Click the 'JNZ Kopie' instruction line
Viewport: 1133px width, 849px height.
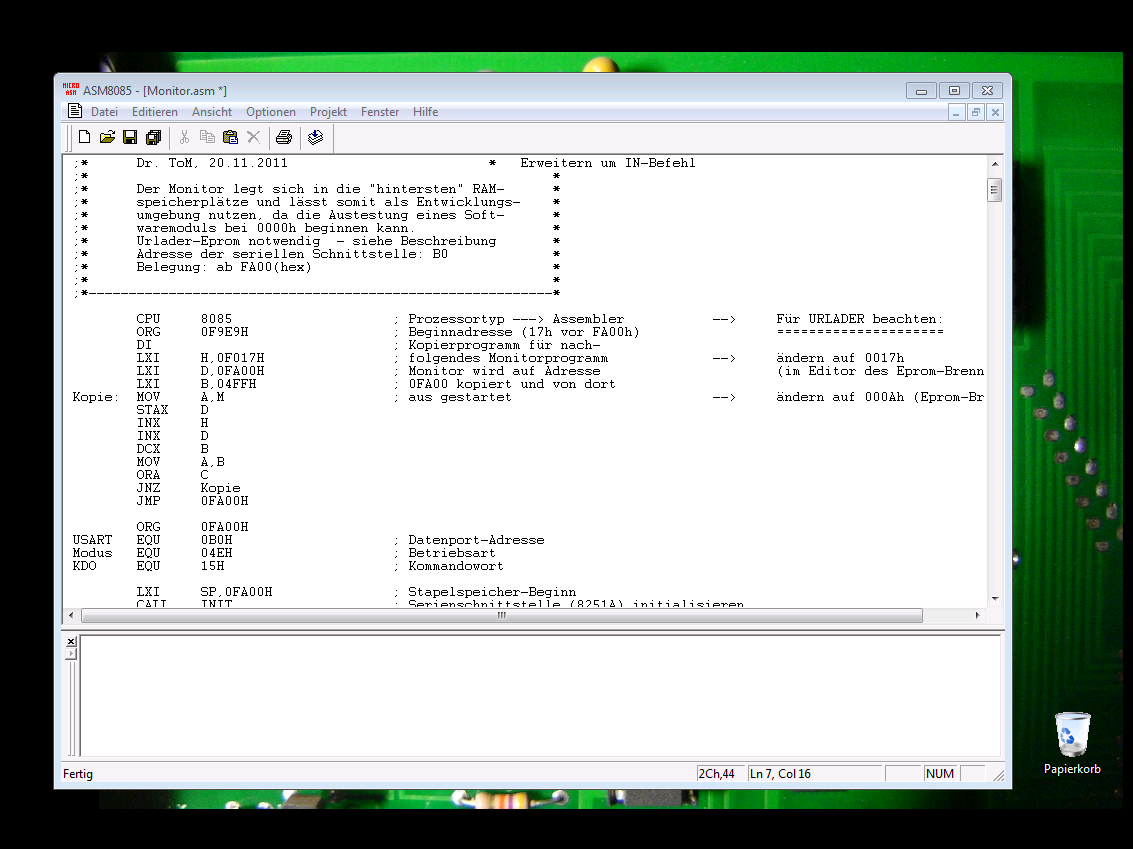click(x=189, y=488)
